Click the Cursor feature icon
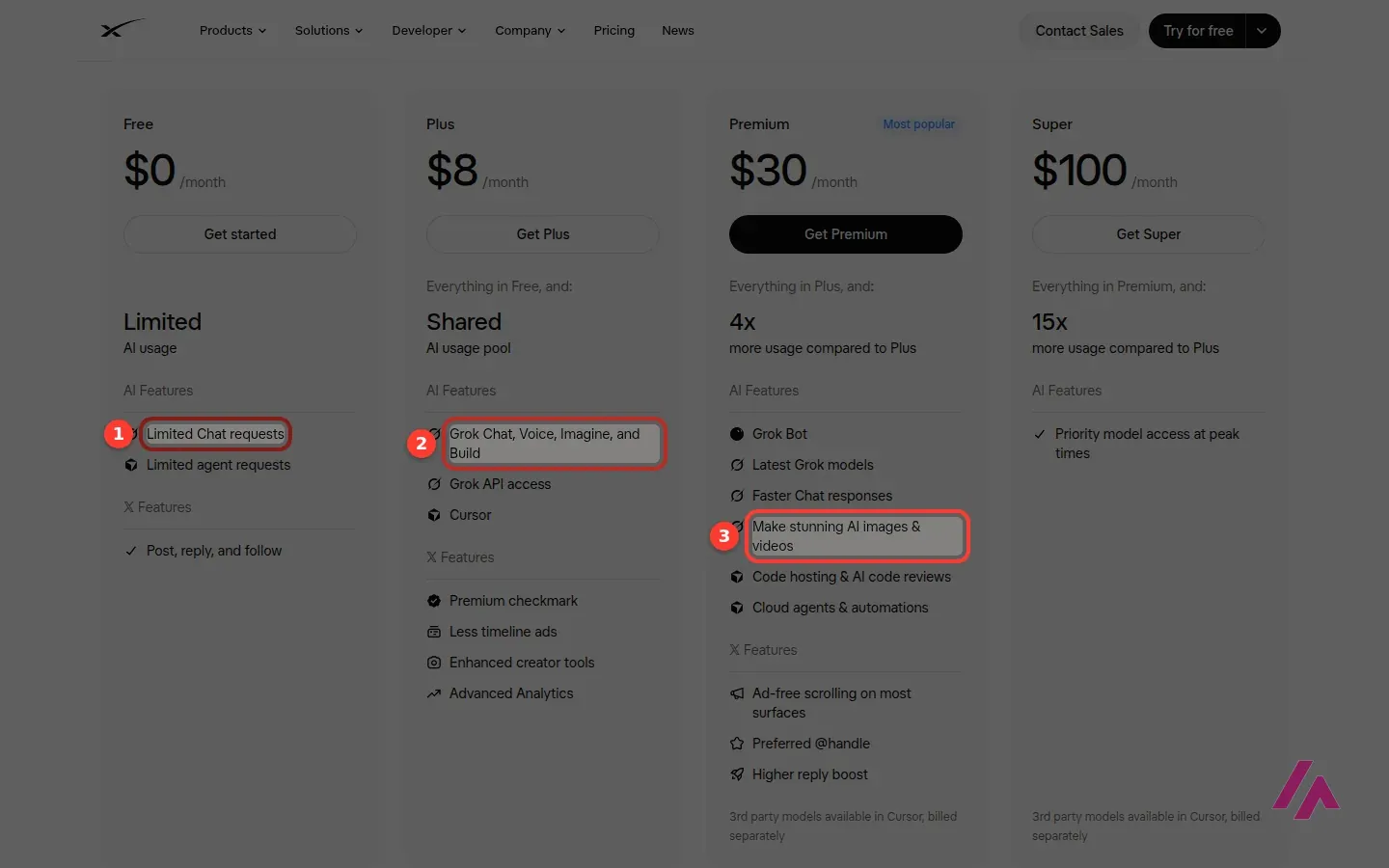Screen dimensions: 1389x868 click(434, 515)
